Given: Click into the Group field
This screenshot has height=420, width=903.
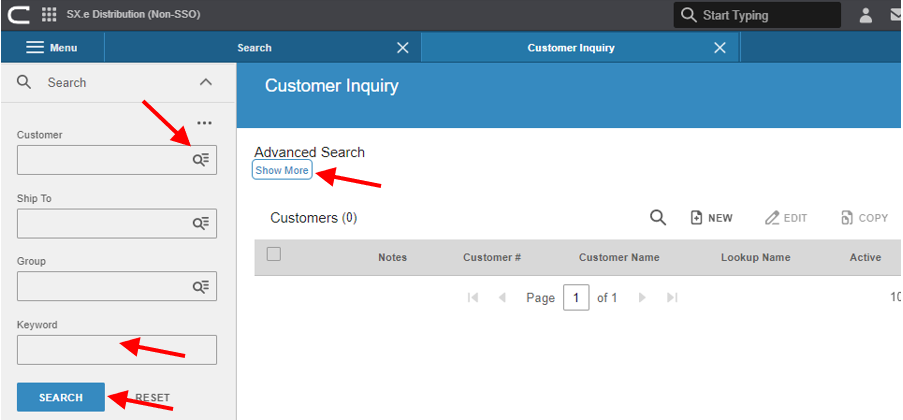Looking at the screenshot, I should [x=117, y=286].
